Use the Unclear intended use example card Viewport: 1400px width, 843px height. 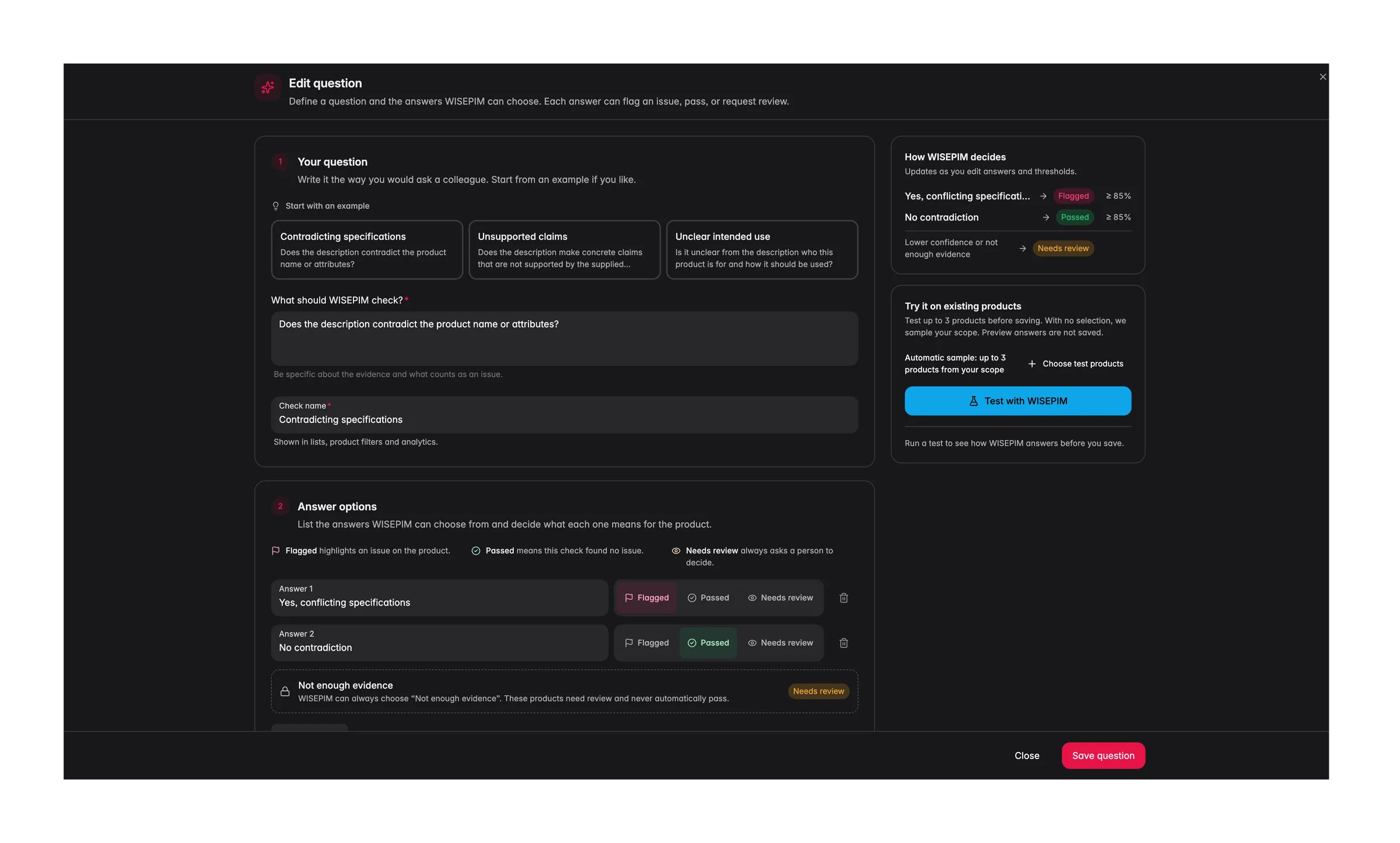tap(762, 250)
